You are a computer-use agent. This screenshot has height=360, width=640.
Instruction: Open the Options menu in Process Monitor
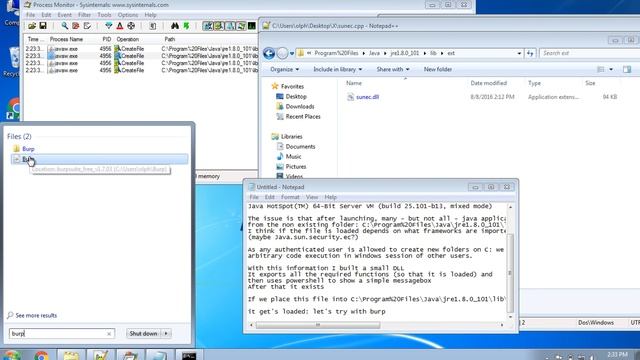(128, 15)
